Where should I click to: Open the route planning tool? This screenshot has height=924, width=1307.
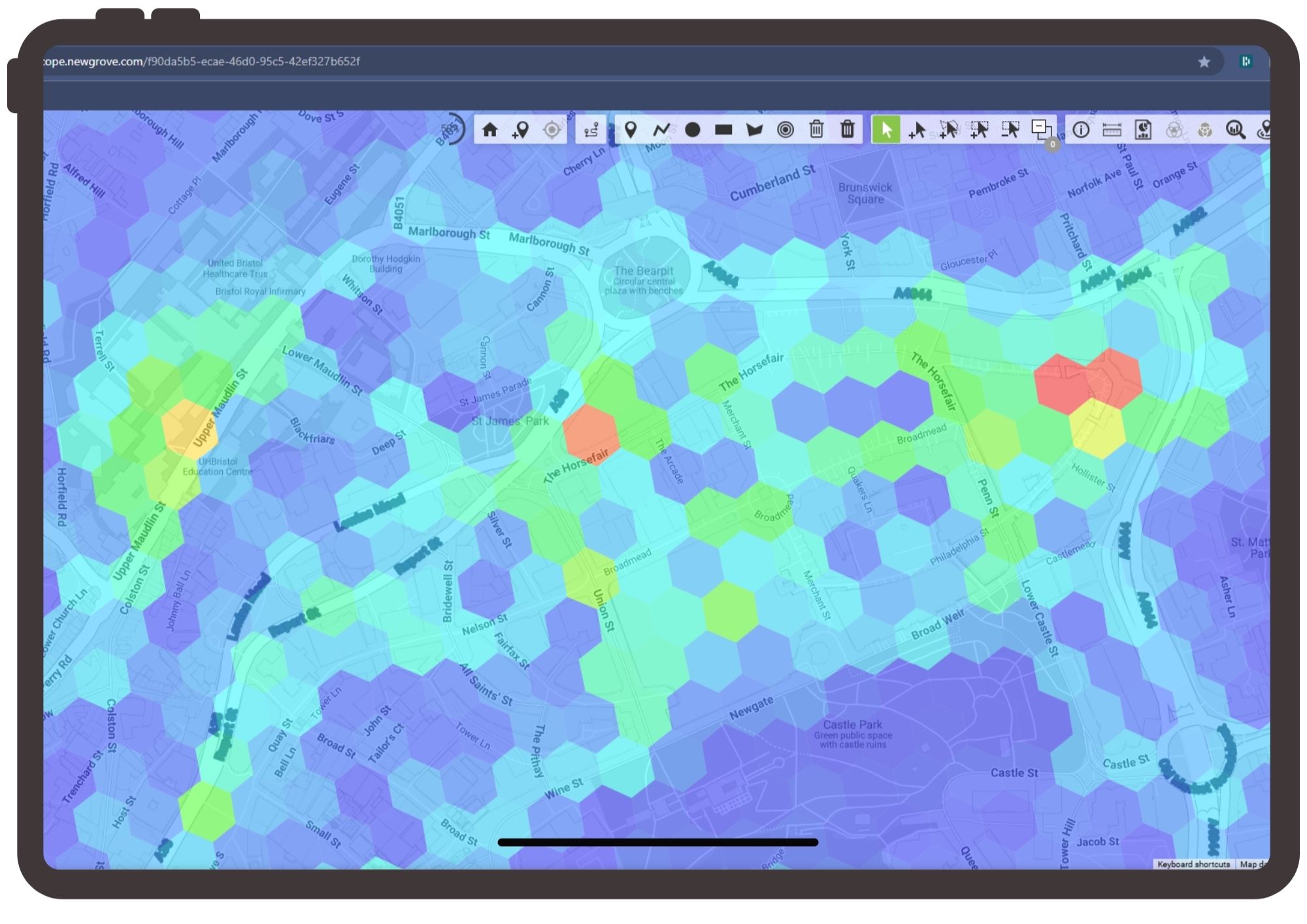tap(591, 131)
